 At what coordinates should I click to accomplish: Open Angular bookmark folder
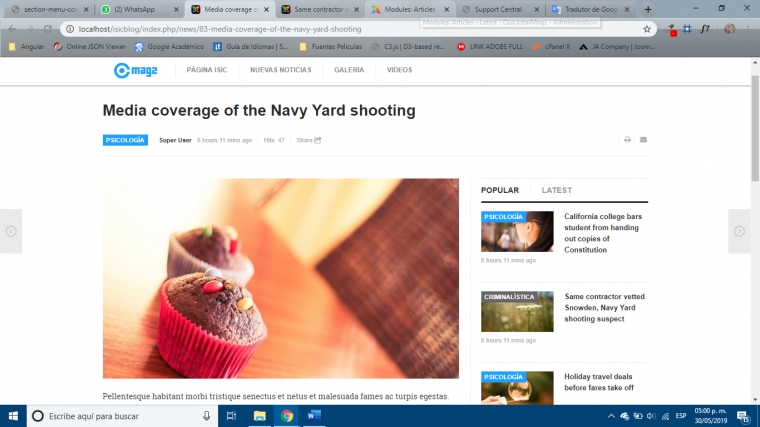pyautogui.click(x=27, y=47)
